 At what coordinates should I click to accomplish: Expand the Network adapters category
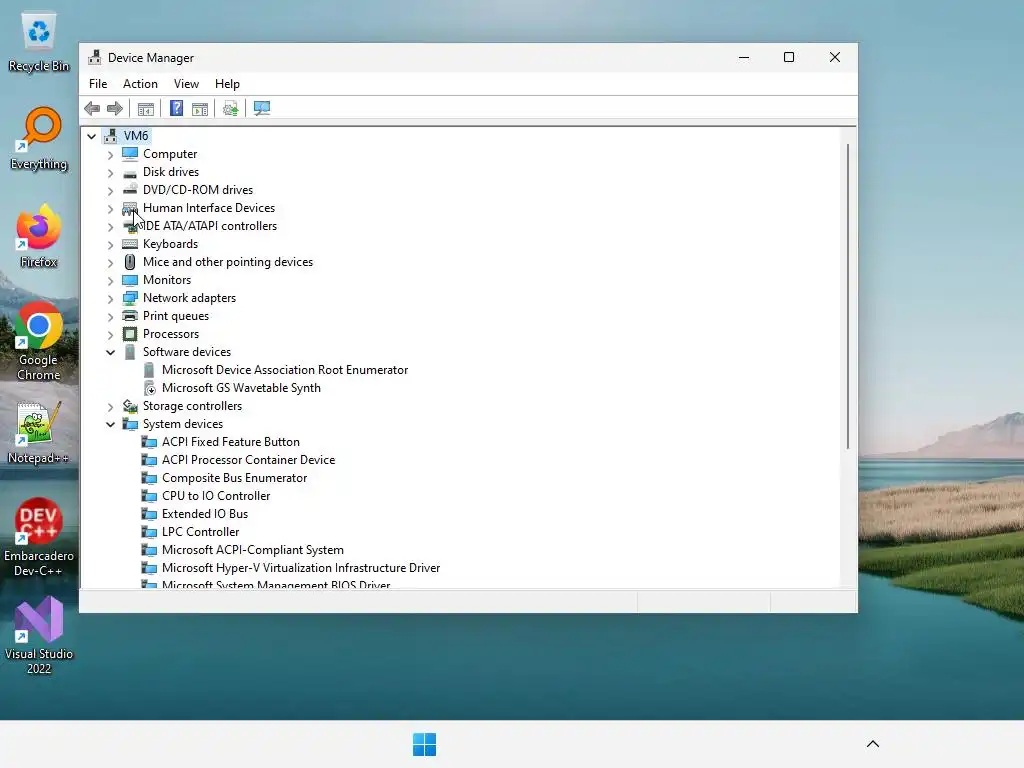tap(110, 298)
